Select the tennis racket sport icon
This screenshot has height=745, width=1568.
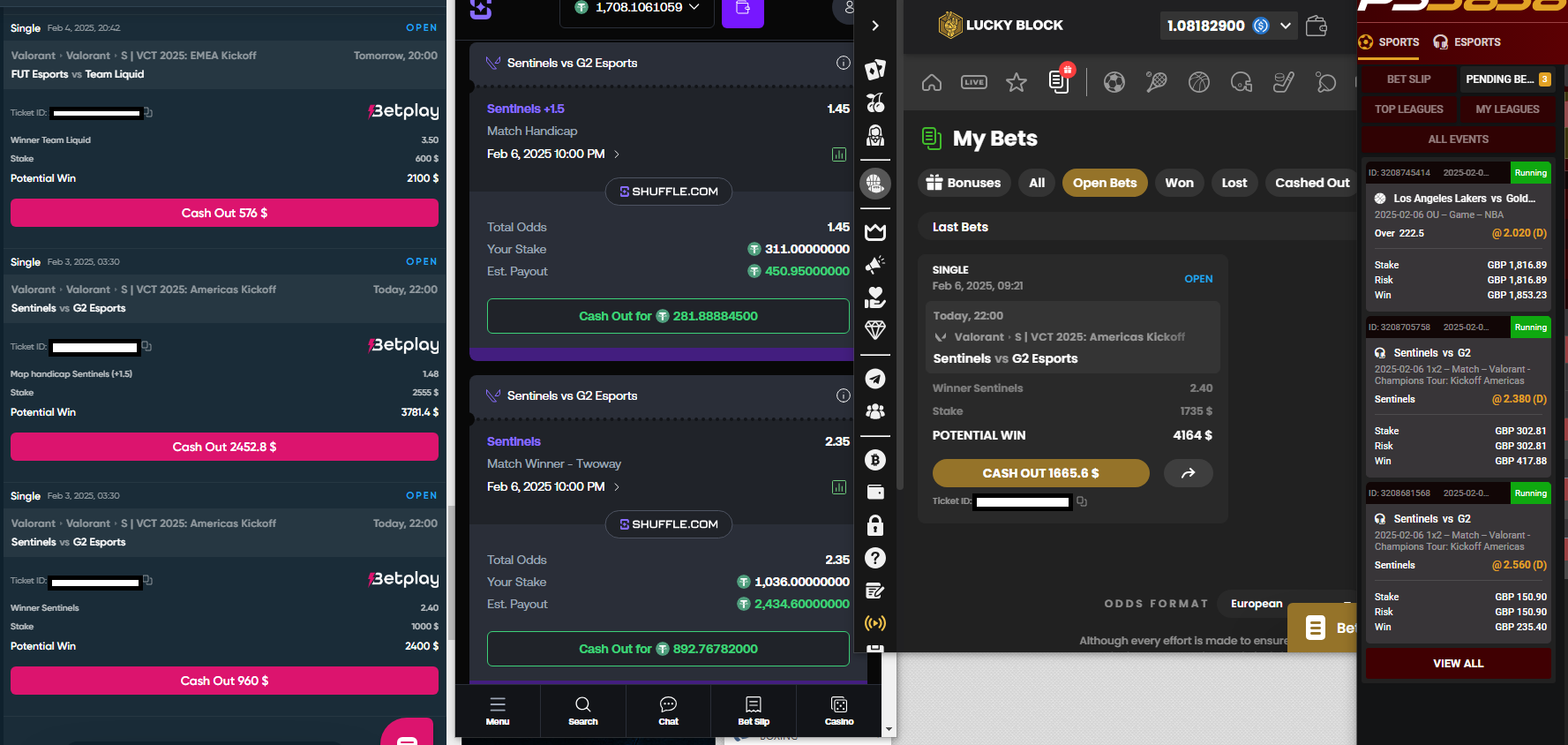(x=1156, y=83)
